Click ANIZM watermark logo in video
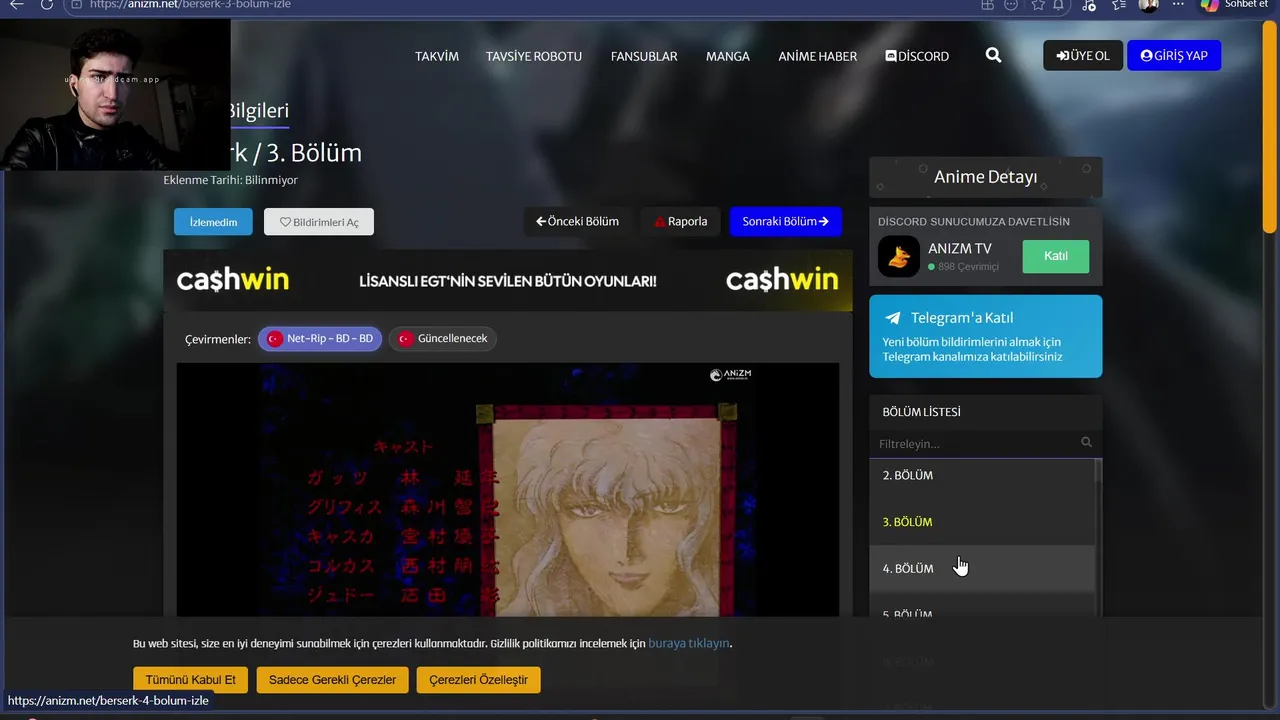Screen dimensions: 1280x720 730,375
